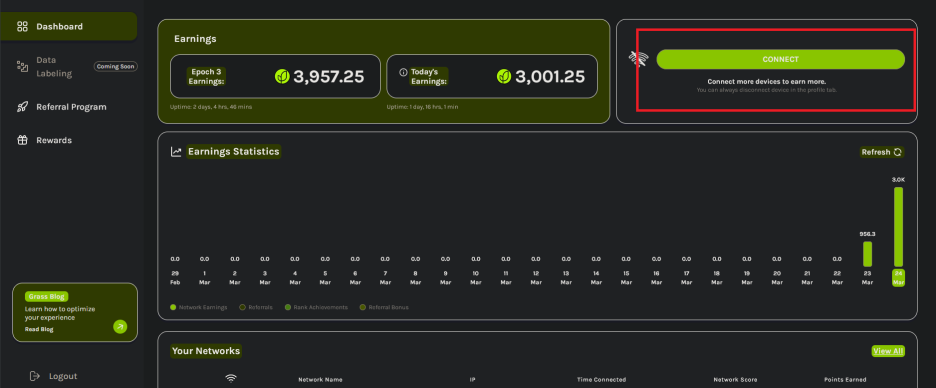
Task: Click the 3.0K bar value label
Action: (898, 180)
